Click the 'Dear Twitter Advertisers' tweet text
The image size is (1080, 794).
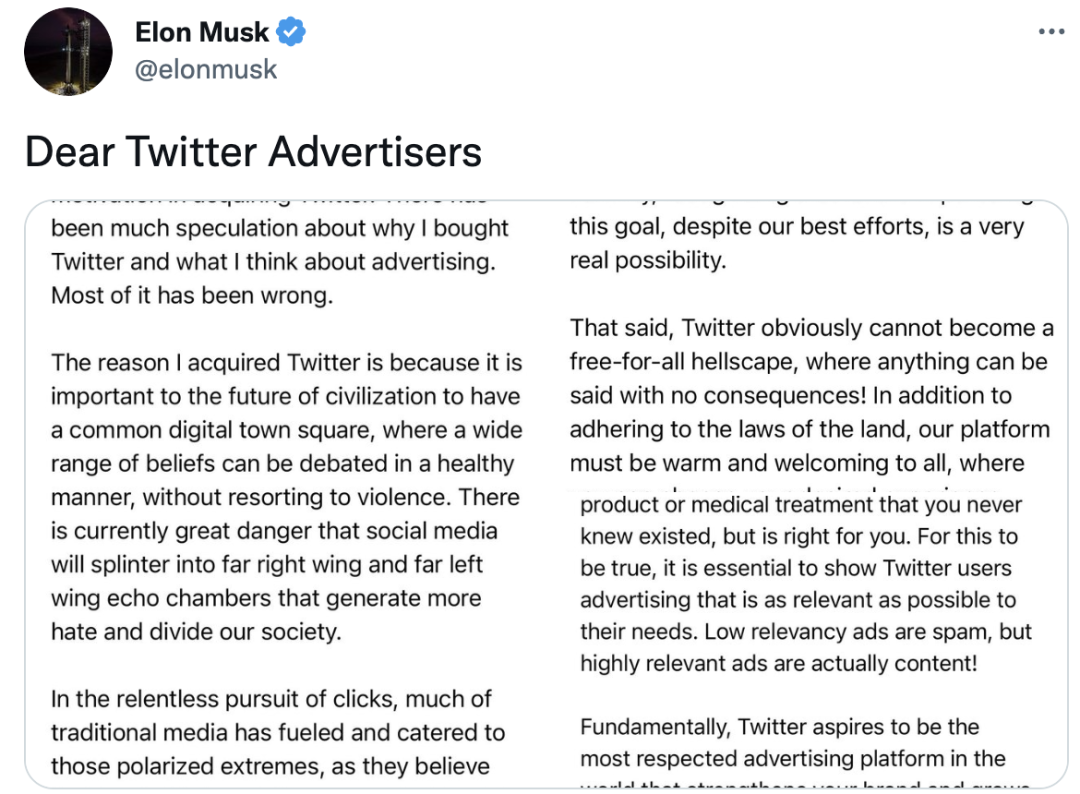click(253, 152)
